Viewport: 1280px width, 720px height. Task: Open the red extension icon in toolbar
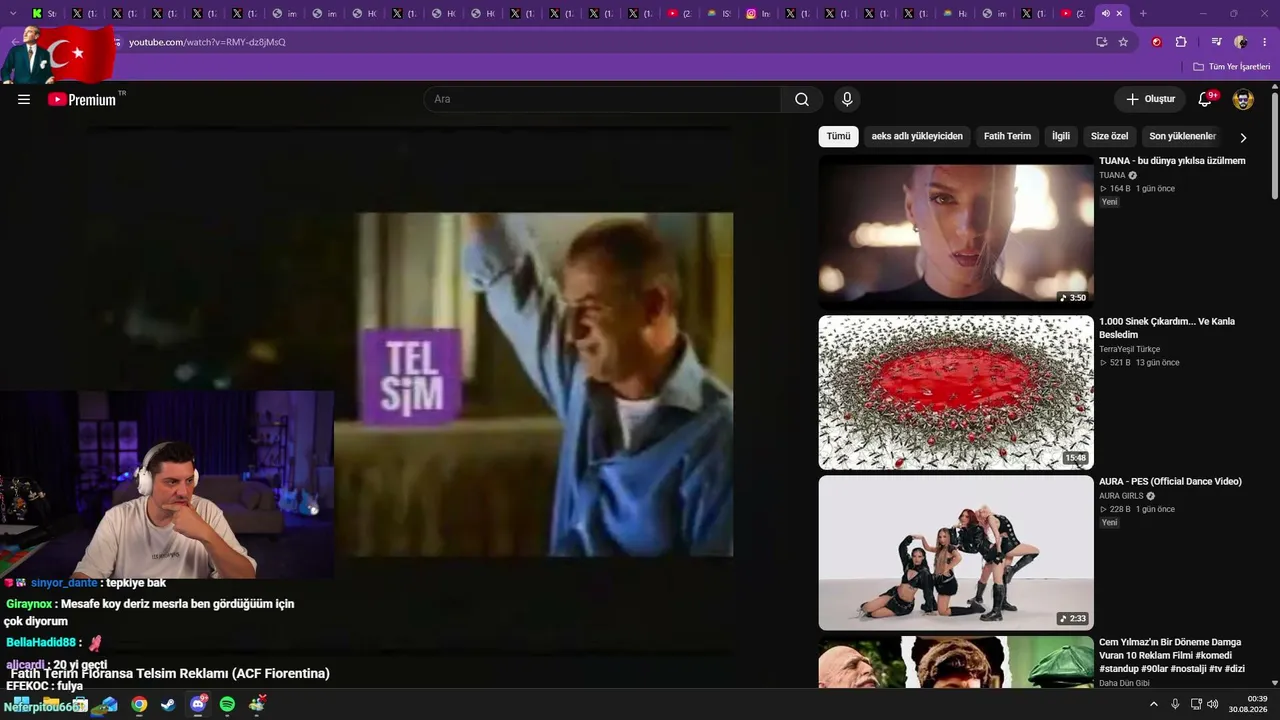[1157, 42]
